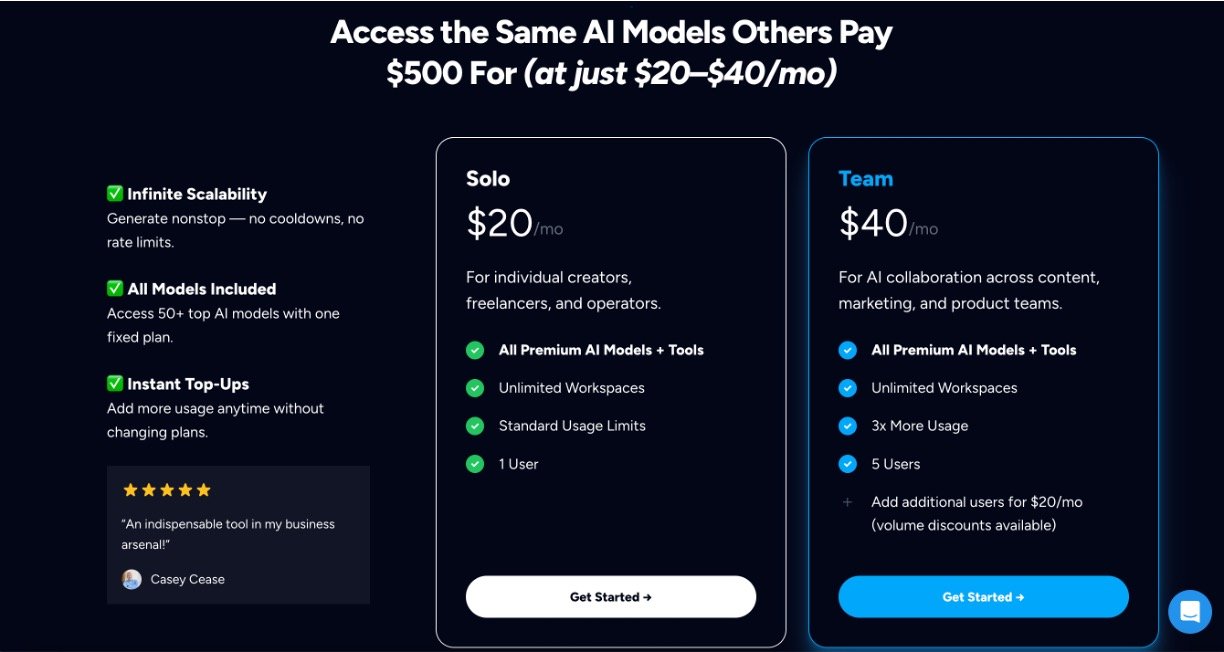Click the Infinite Scalability green checkmark icon
Viewport: 1224px width, 652px height.
tap(115, 194)
